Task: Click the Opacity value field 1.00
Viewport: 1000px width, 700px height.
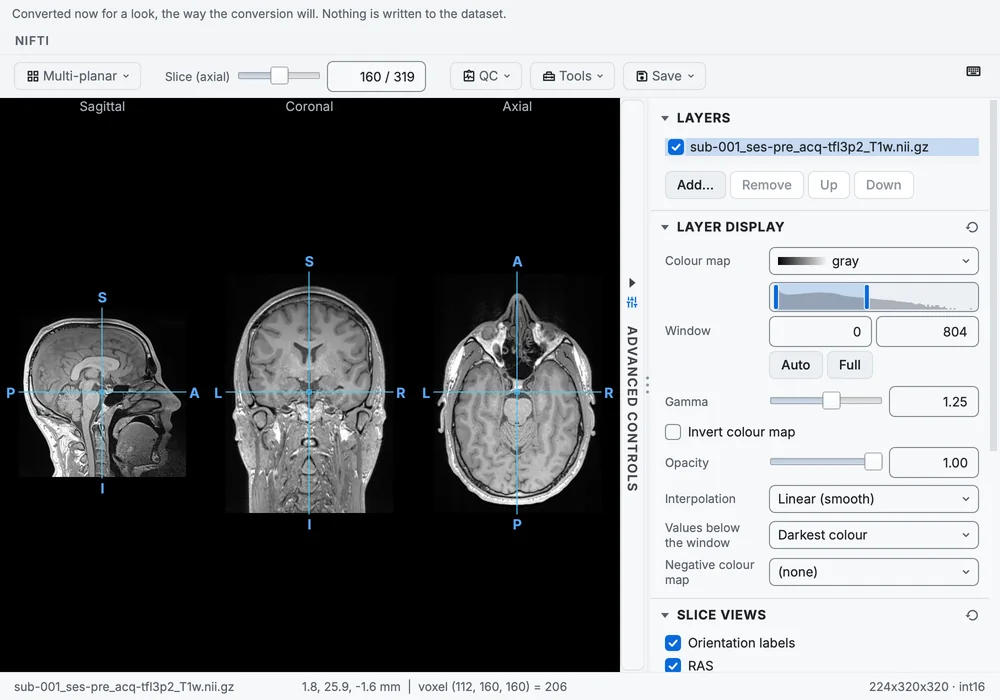Action: (x=934, y=463)
